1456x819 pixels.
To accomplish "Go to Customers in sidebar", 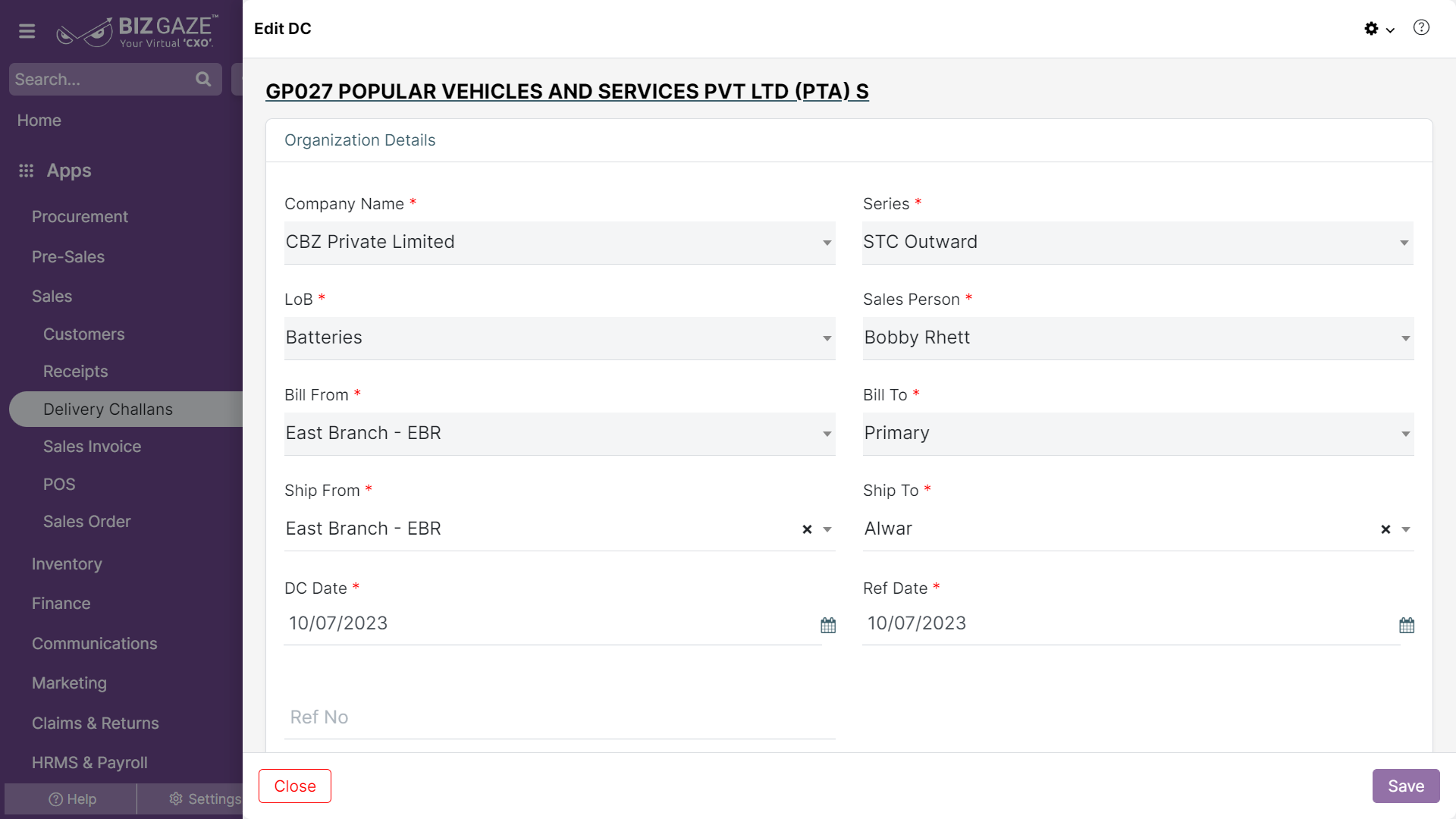I will (x=83, y=334).
